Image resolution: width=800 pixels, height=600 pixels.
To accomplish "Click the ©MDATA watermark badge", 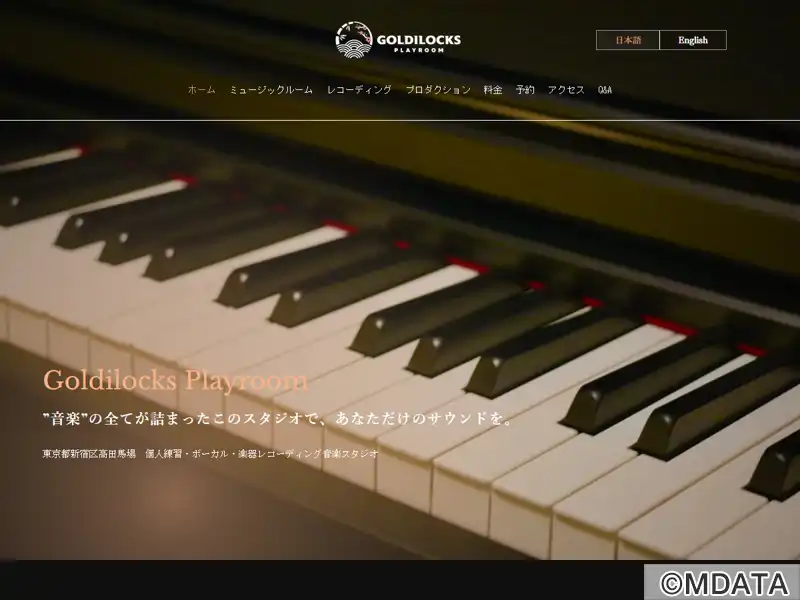I will pos(722,582).
